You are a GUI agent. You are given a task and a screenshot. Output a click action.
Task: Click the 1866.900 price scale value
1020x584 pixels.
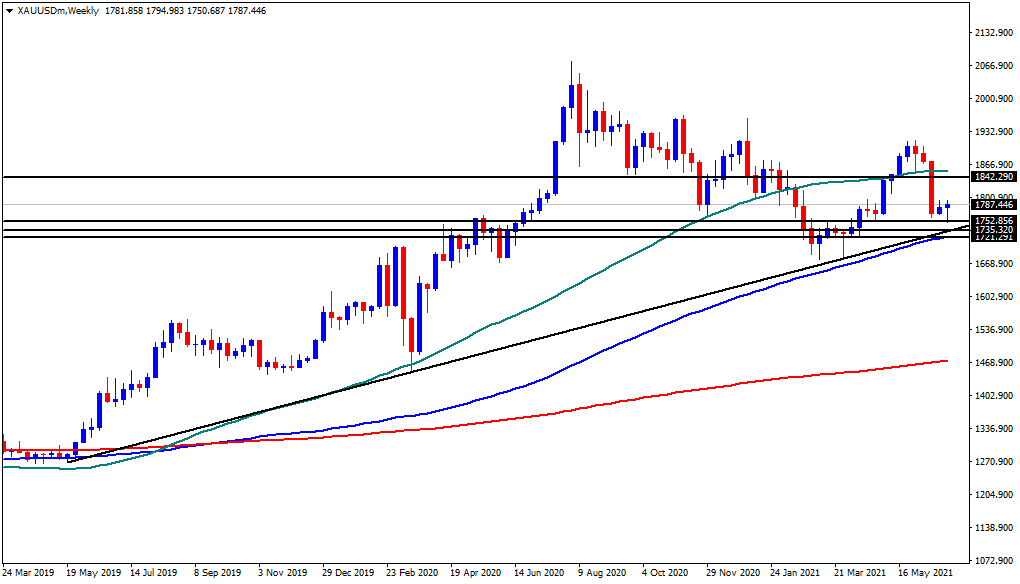pos(994,165)
